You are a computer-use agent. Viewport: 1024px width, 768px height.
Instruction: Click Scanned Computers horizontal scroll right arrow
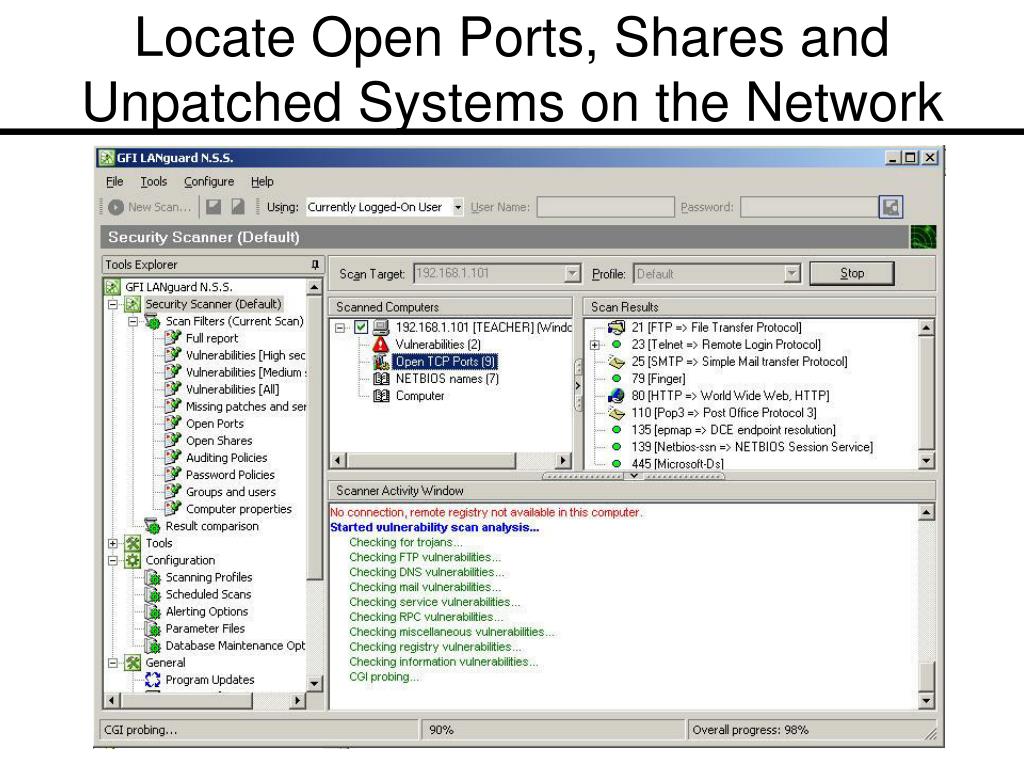click(x=563, y=460)
